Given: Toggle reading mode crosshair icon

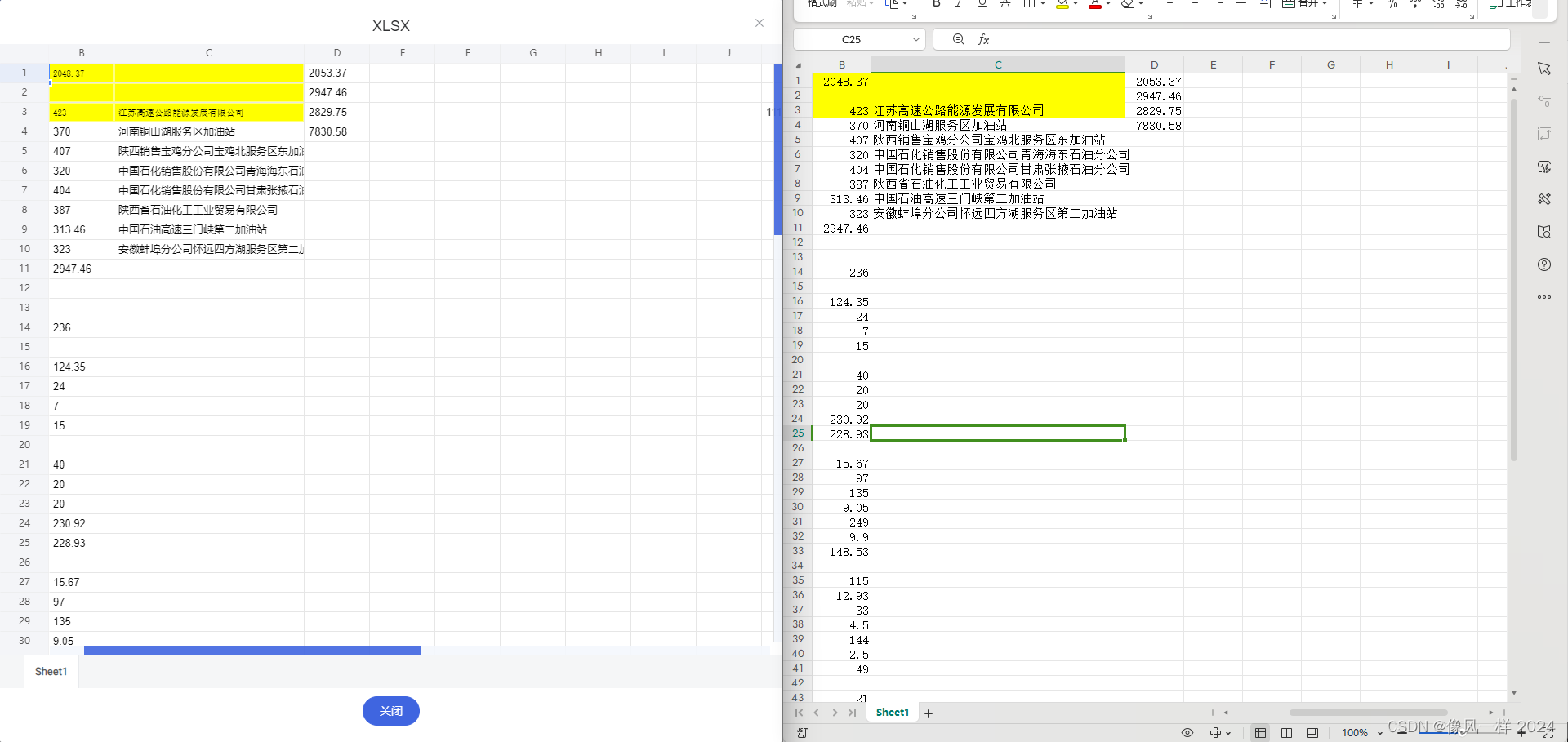Looking at the screenshot, I should pos(1216,733).
